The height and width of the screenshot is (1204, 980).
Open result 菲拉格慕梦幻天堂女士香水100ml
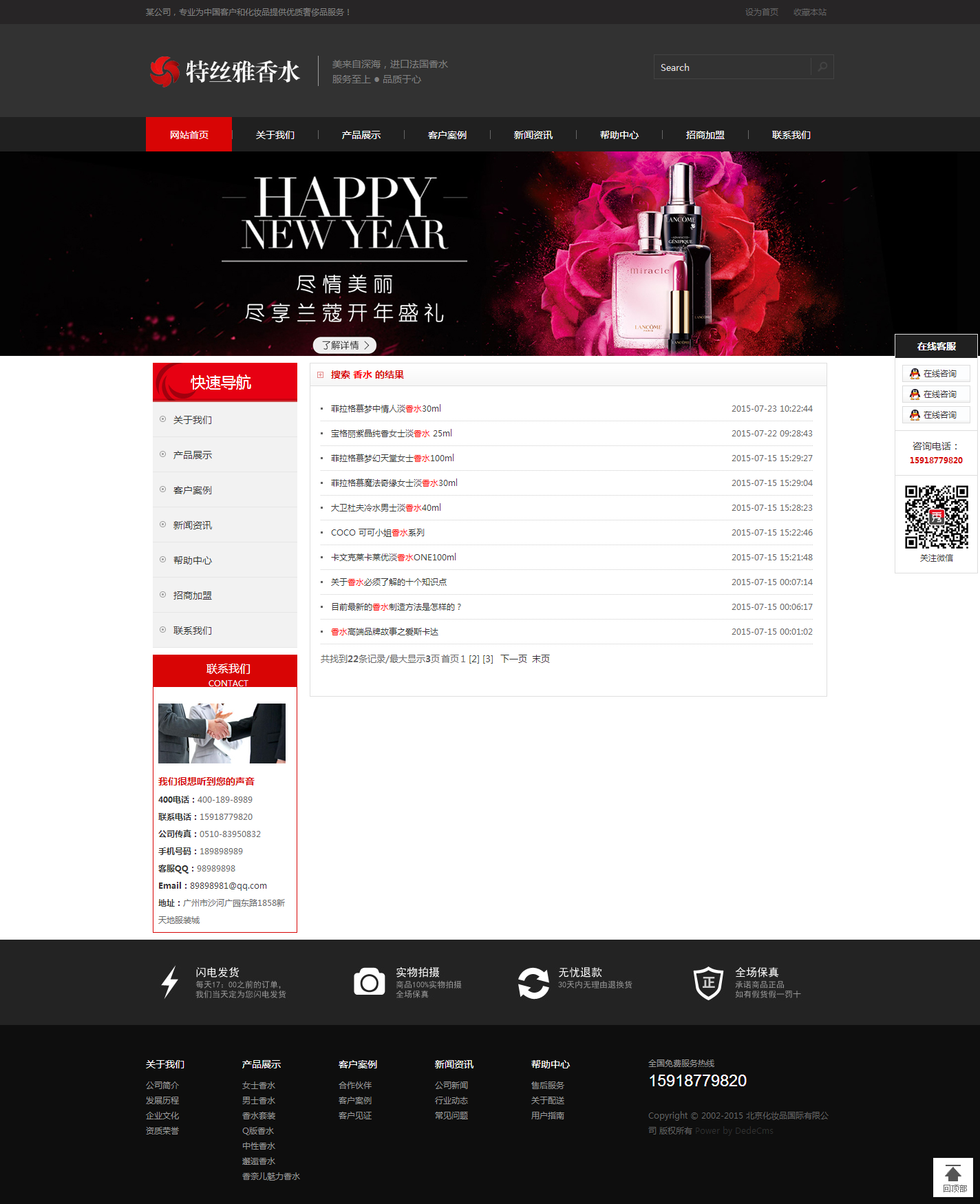coord(392,458)
